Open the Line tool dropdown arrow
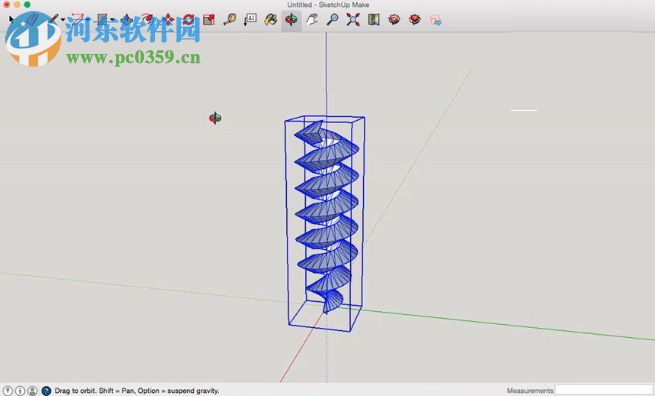 (x=63, y=20)
